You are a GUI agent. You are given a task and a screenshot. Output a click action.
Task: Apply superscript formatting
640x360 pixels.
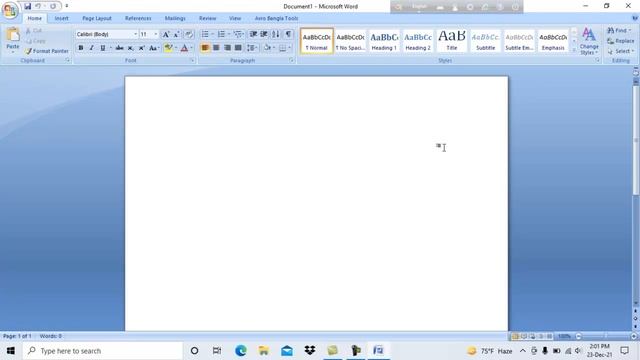[141, 48]
